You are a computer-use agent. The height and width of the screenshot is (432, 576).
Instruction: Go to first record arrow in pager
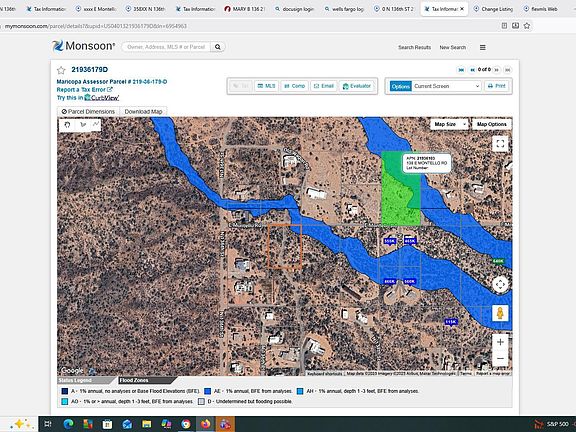tap(461, 70)
